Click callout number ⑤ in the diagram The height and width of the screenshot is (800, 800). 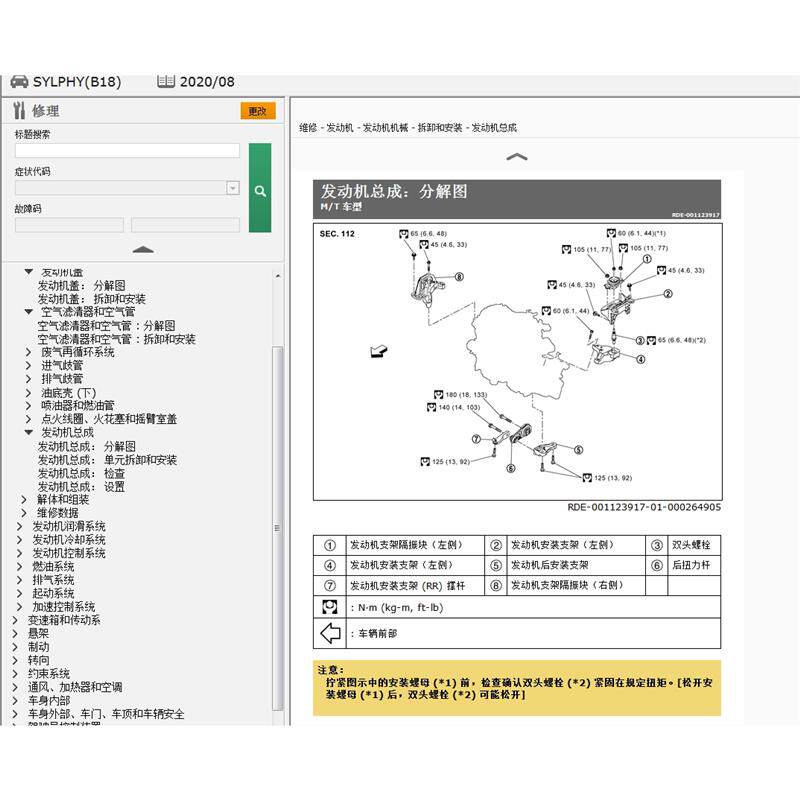click(x=578, y=449)
